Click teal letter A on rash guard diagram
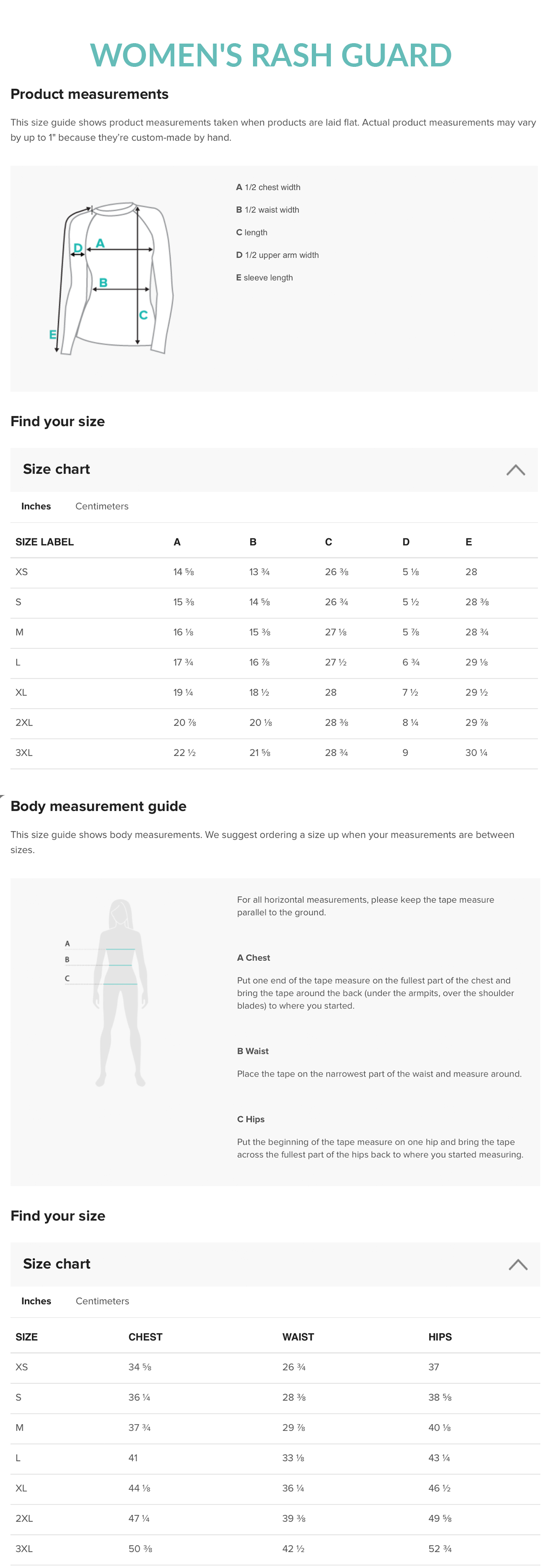550x1568 pixels. [100, 243]
